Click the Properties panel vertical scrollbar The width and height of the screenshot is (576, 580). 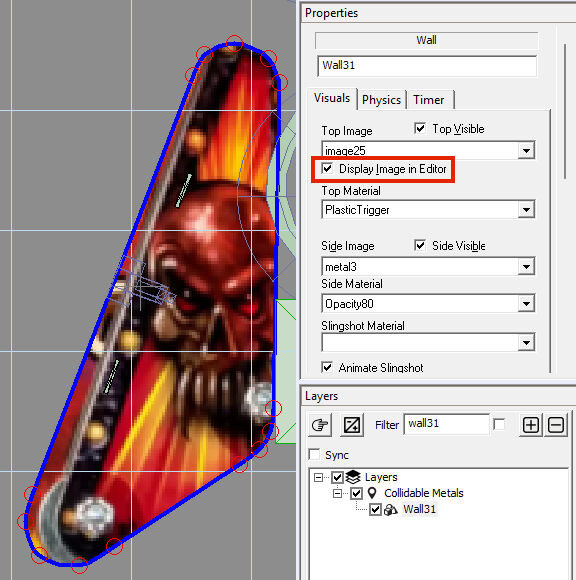pos(565,111)
